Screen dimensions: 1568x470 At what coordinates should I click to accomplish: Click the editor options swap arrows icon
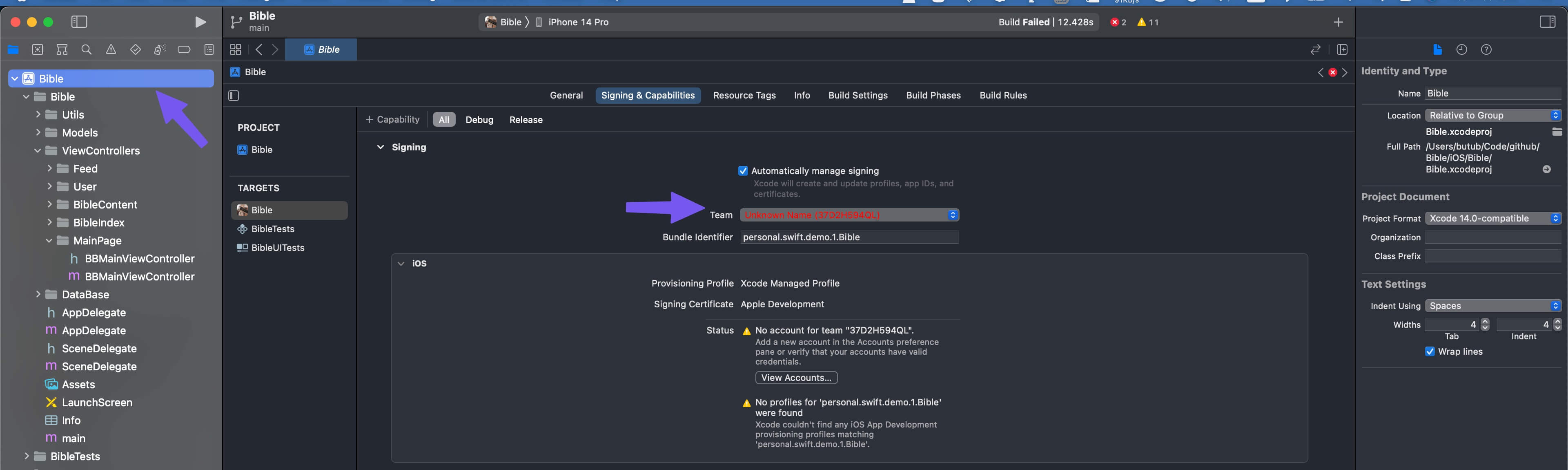point(1315,49)
